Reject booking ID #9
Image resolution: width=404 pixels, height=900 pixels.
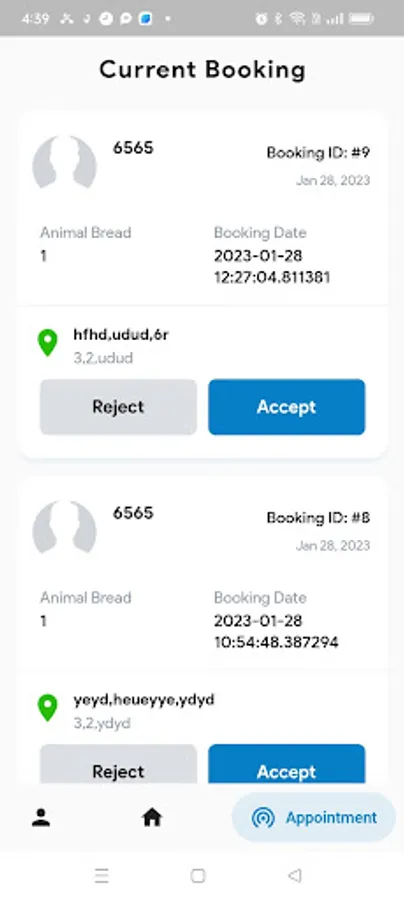pyautogui.click(x=118, y=407)
